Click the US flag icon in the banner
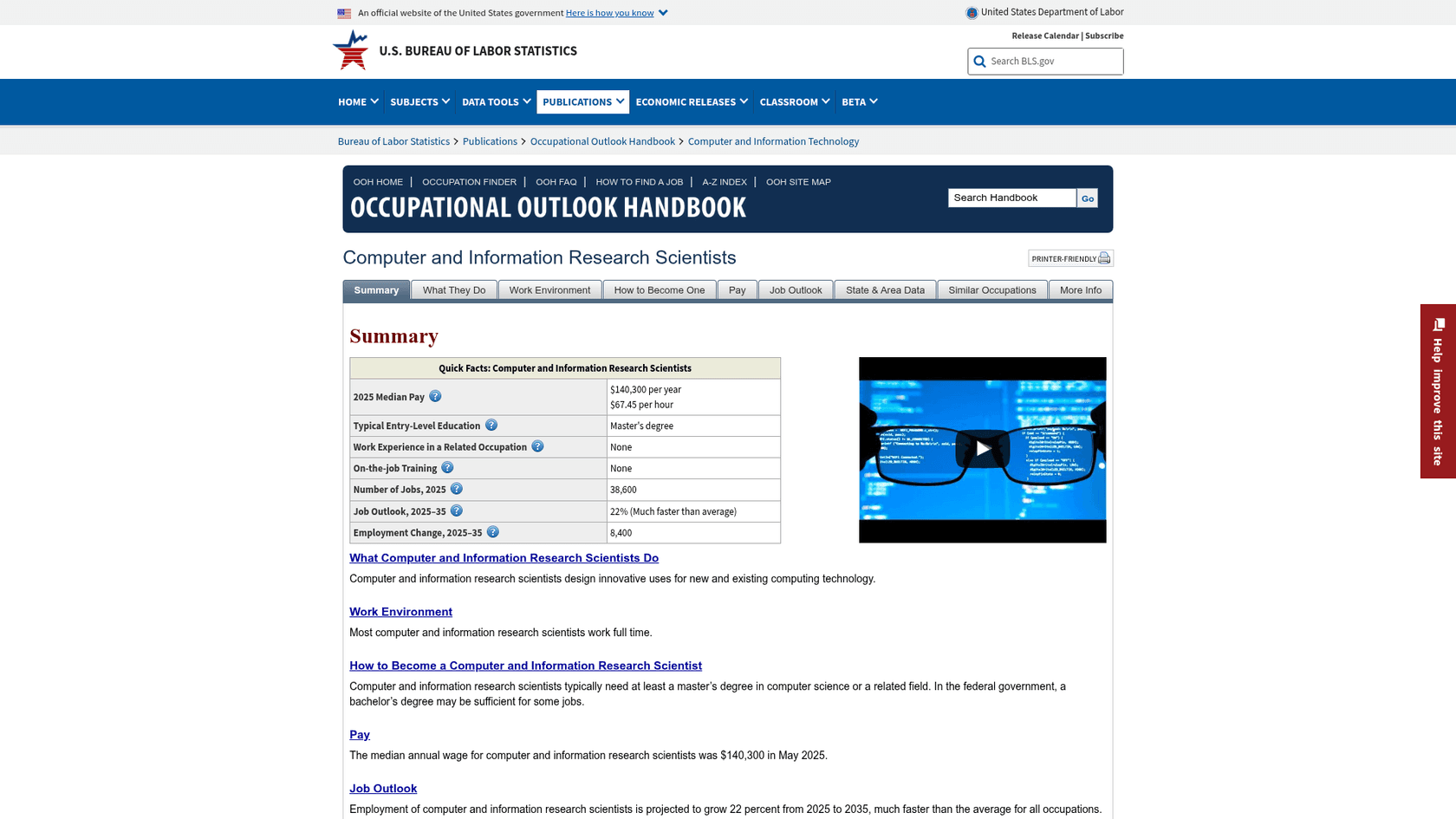 (344, 13)
